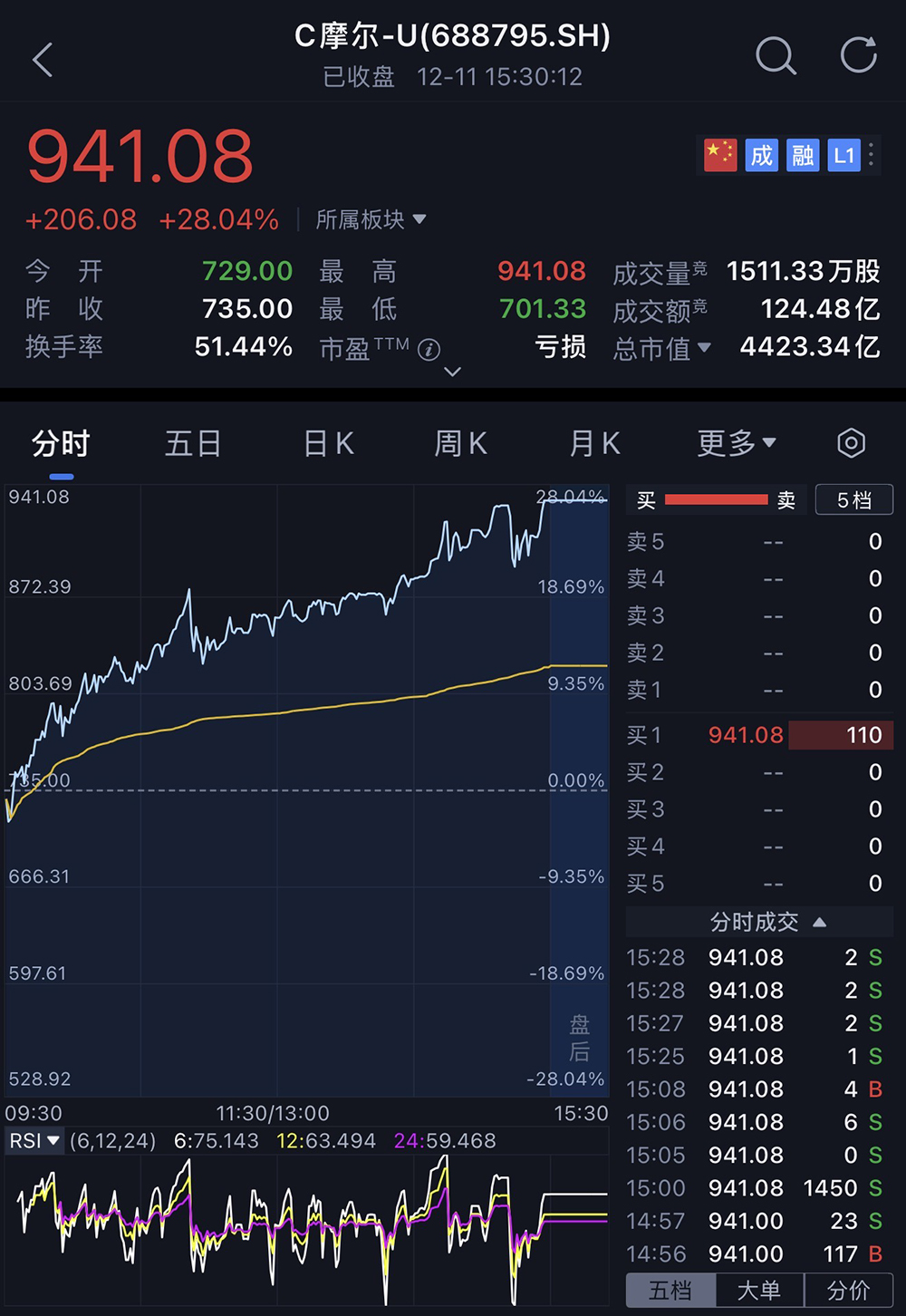Image resolution: width=906 pixels, height=1316 pixels.
Task: Toggle the 成 badge next to the flag
Action: pos(761,155)
